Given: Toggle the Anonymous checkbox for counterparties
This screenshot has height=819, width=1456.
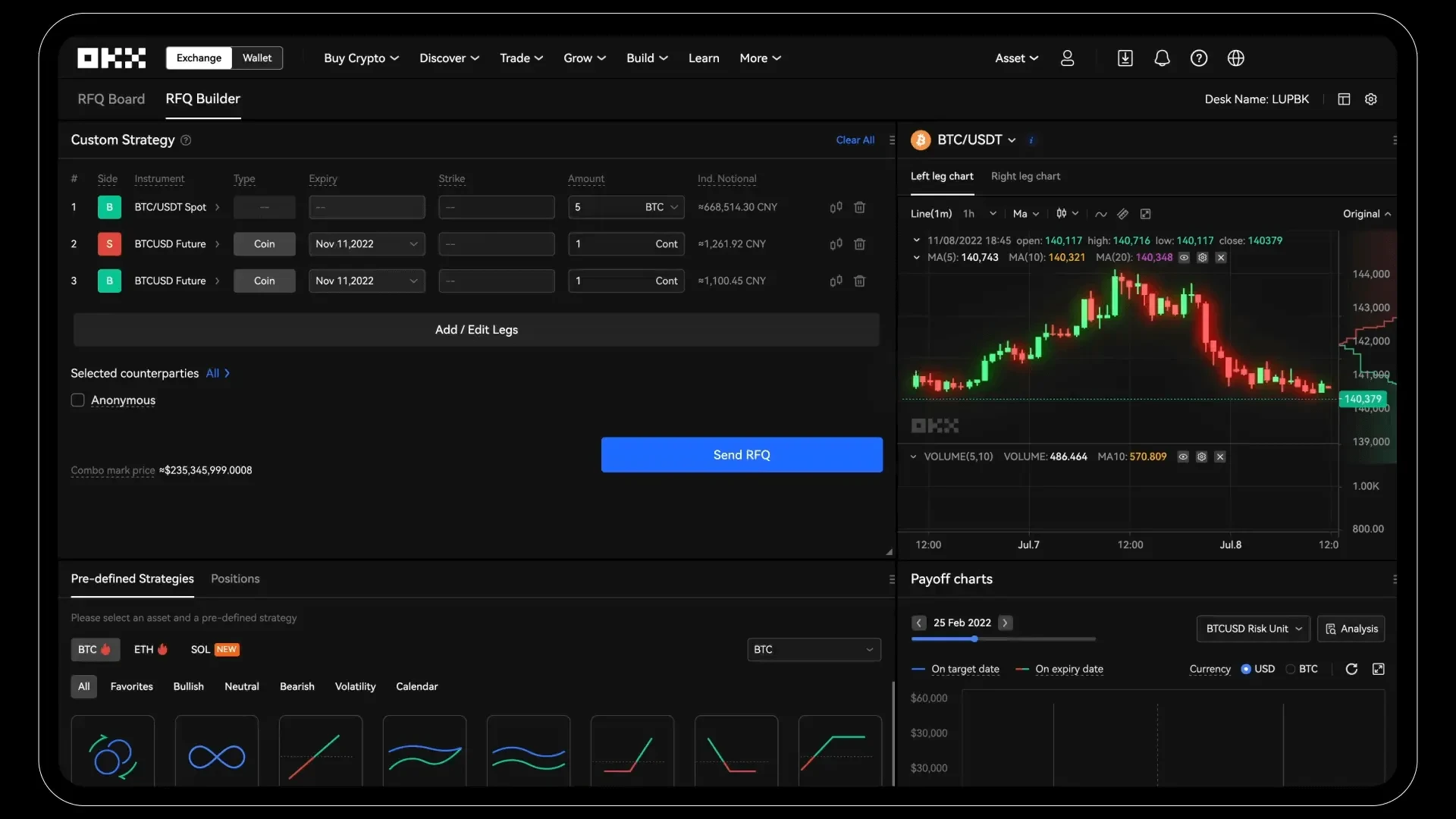Looking at the screenshot, I should click(77, 399).
